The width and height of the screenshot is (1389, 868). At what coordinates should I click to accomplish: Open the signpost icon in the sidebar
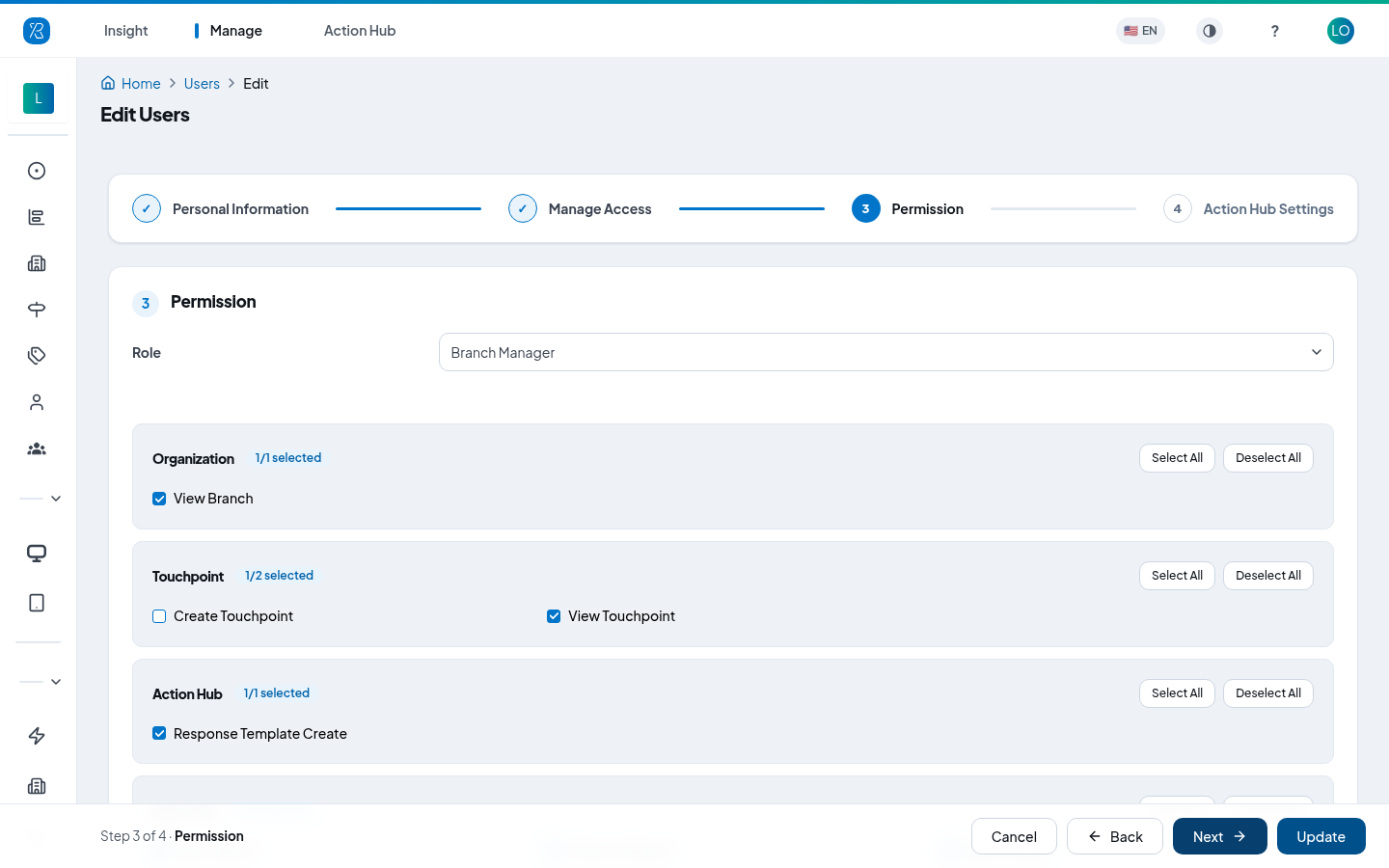pyautogui.click(x=37, y=310)
